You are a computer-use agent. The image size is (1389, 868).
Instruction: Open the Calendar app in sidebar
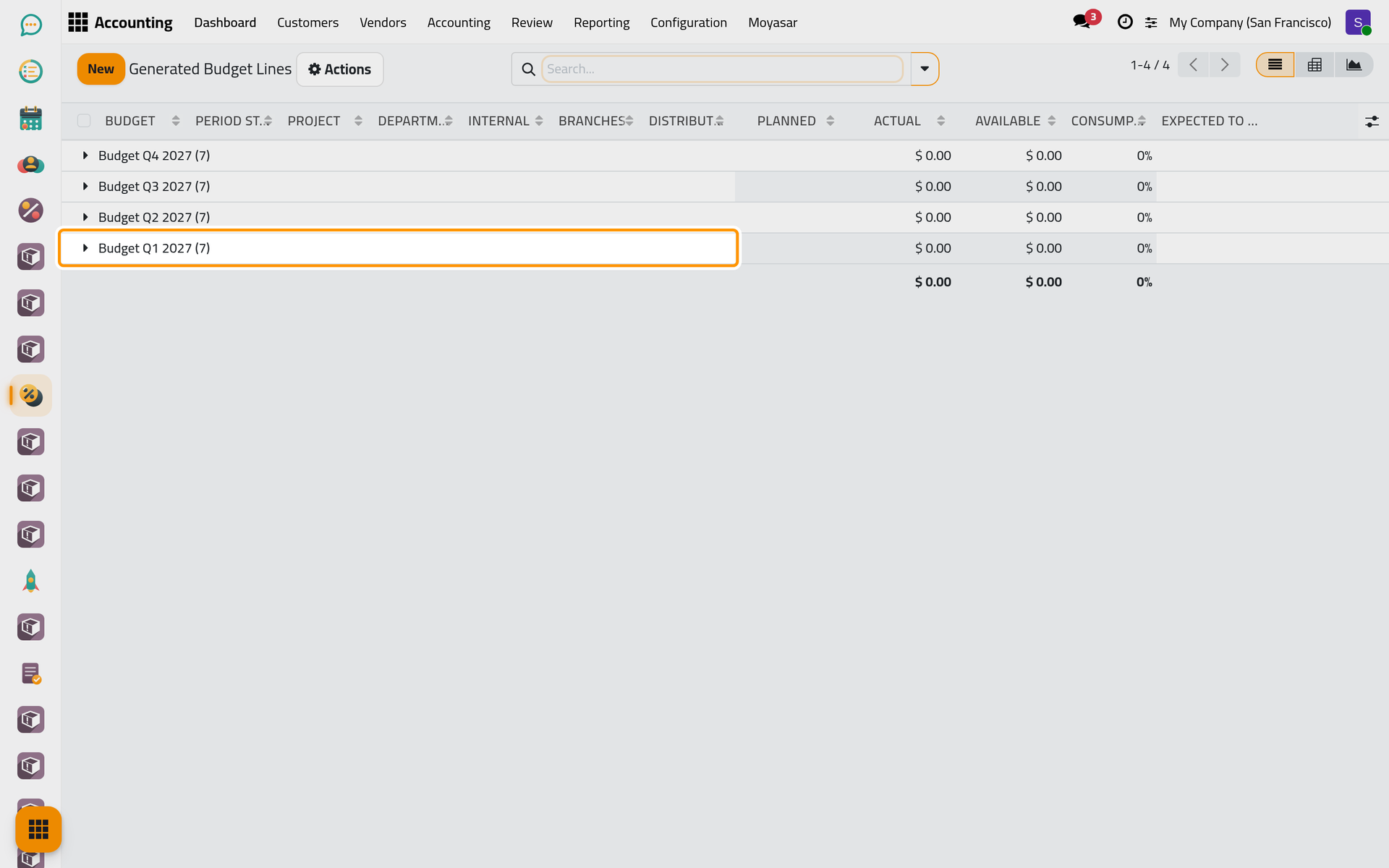30,118
